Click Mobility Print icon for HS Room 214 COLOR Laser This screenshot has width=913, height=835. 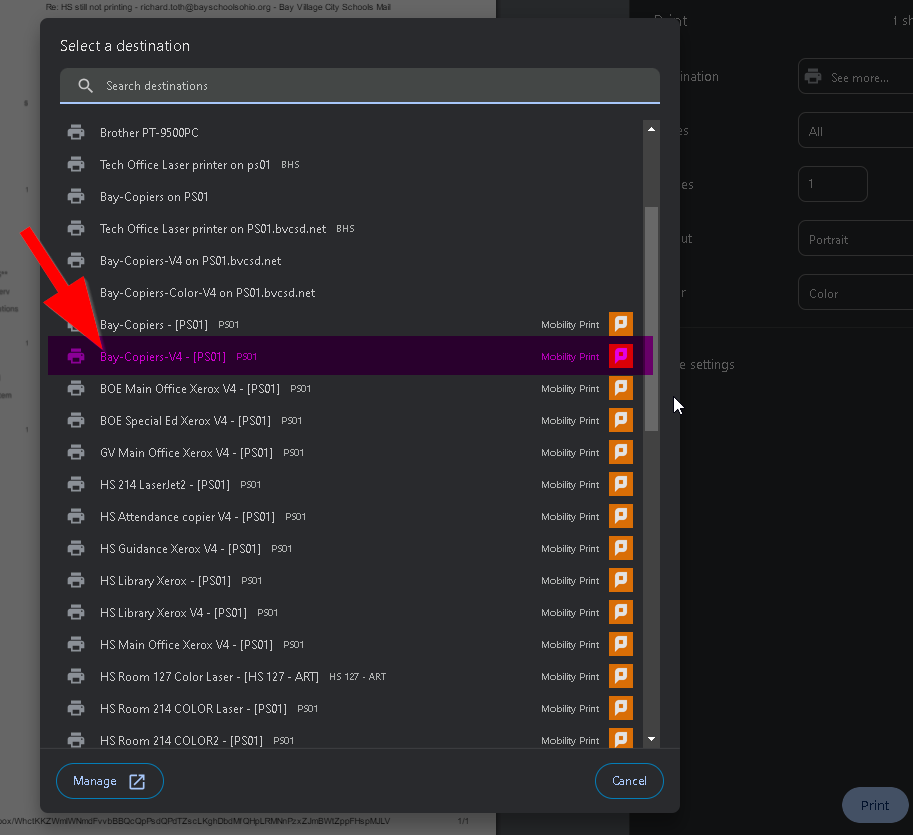coord(621,708)
